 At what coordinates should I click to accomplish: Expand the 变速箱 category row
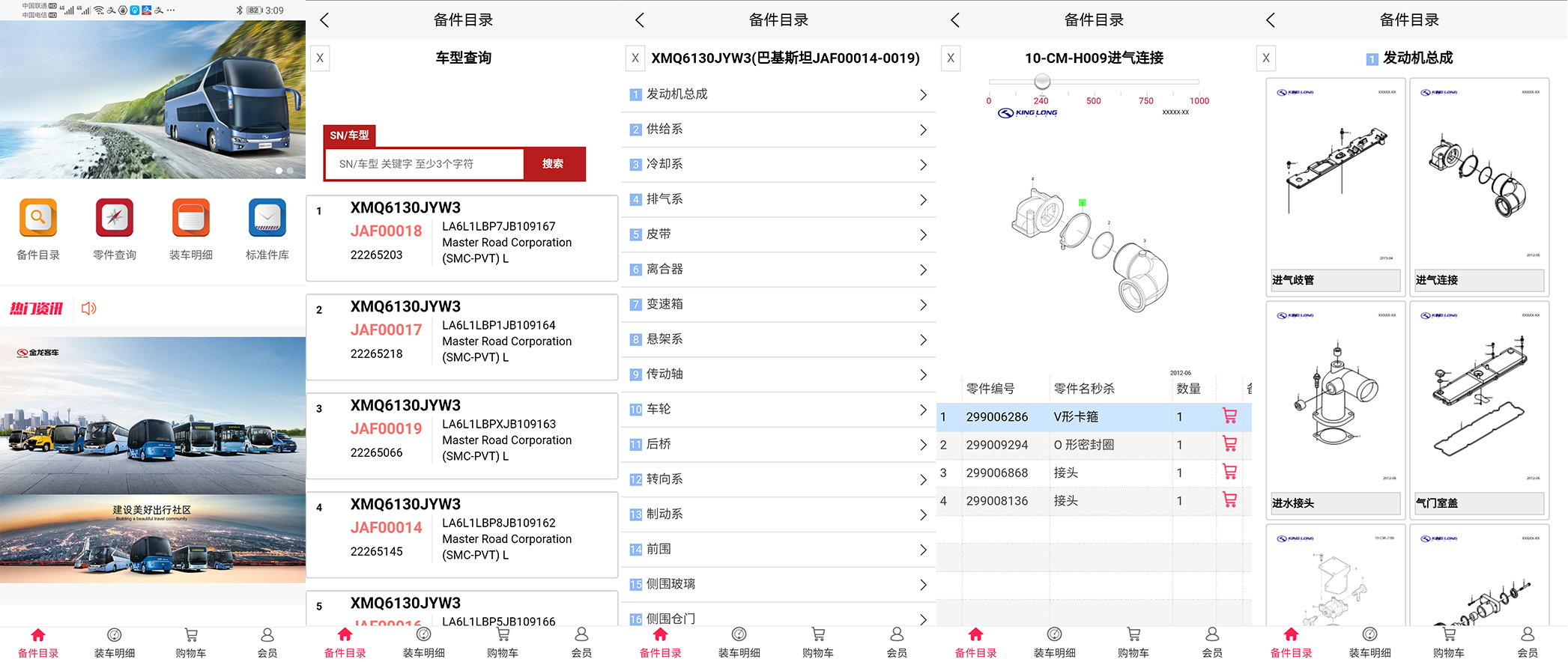click(778, 305)
